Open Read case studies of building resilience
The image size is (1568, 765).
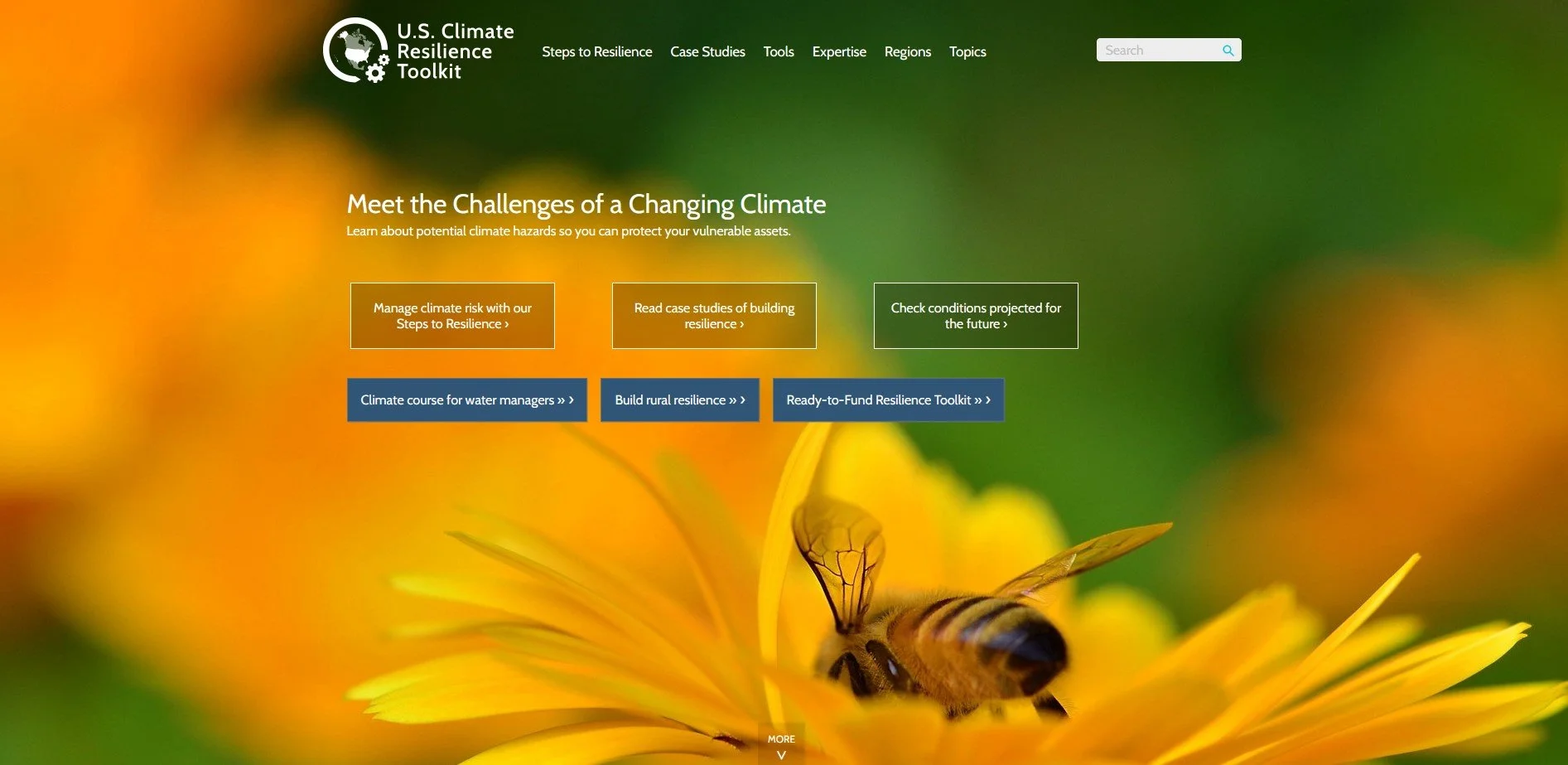click(x=714, y=316)
